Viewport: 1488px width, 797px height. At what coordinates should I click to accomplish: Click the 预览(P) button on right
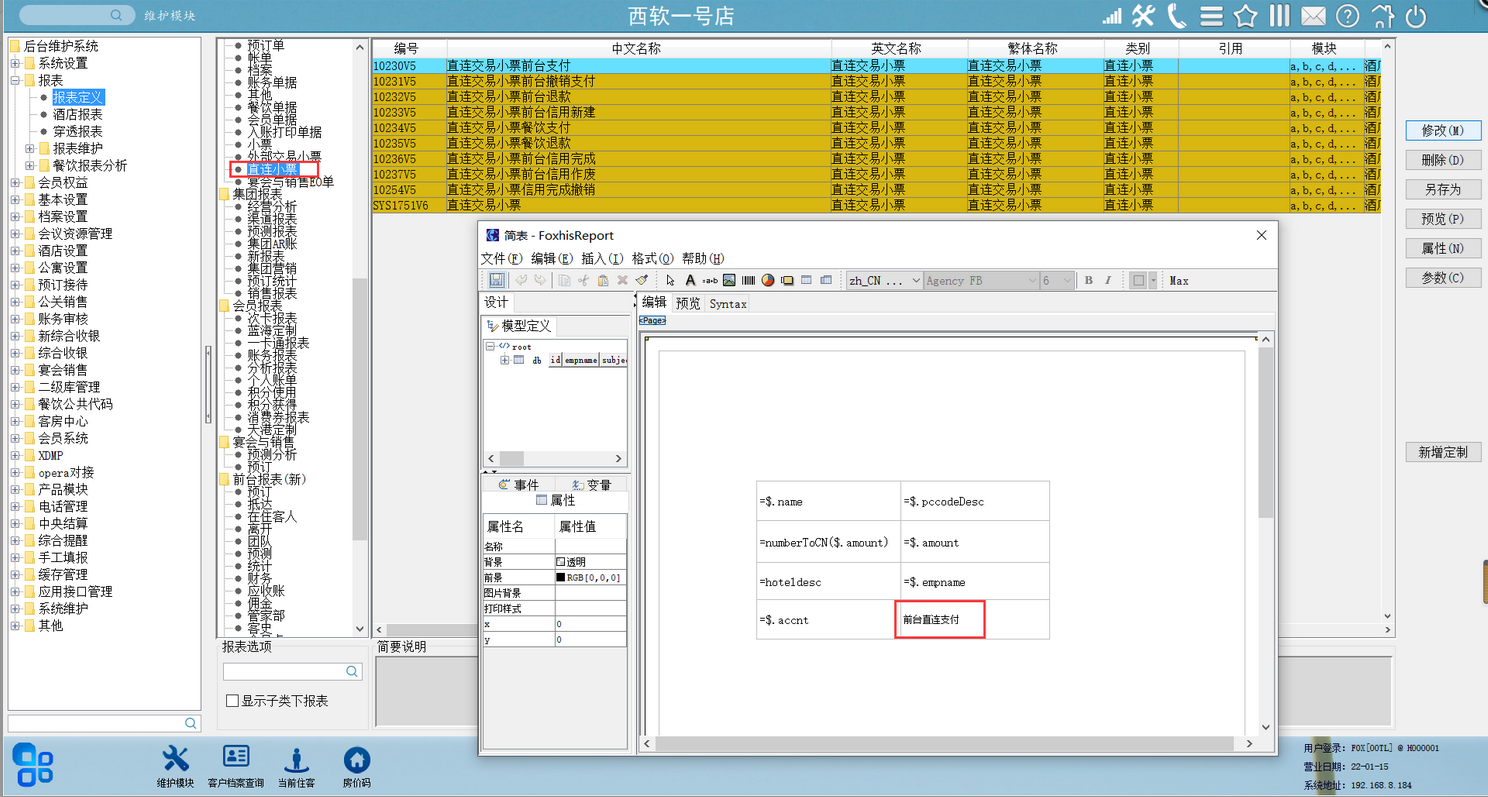coord(1442,219)
